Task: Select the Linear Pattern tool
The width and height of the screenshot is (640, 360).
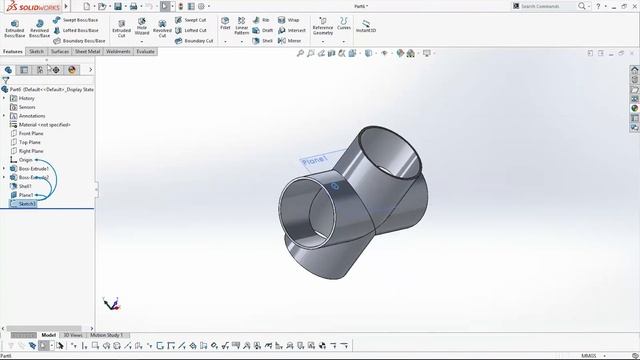Action: pyautogui.click(x=242, y=26)
